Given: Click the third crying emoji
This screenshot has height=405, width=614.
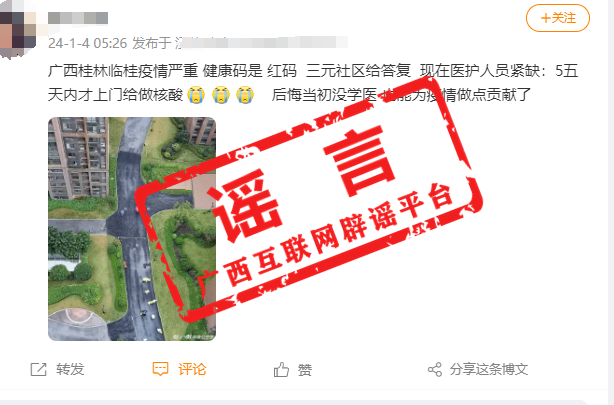Looking at the screenshot, I should click(245, 95).
